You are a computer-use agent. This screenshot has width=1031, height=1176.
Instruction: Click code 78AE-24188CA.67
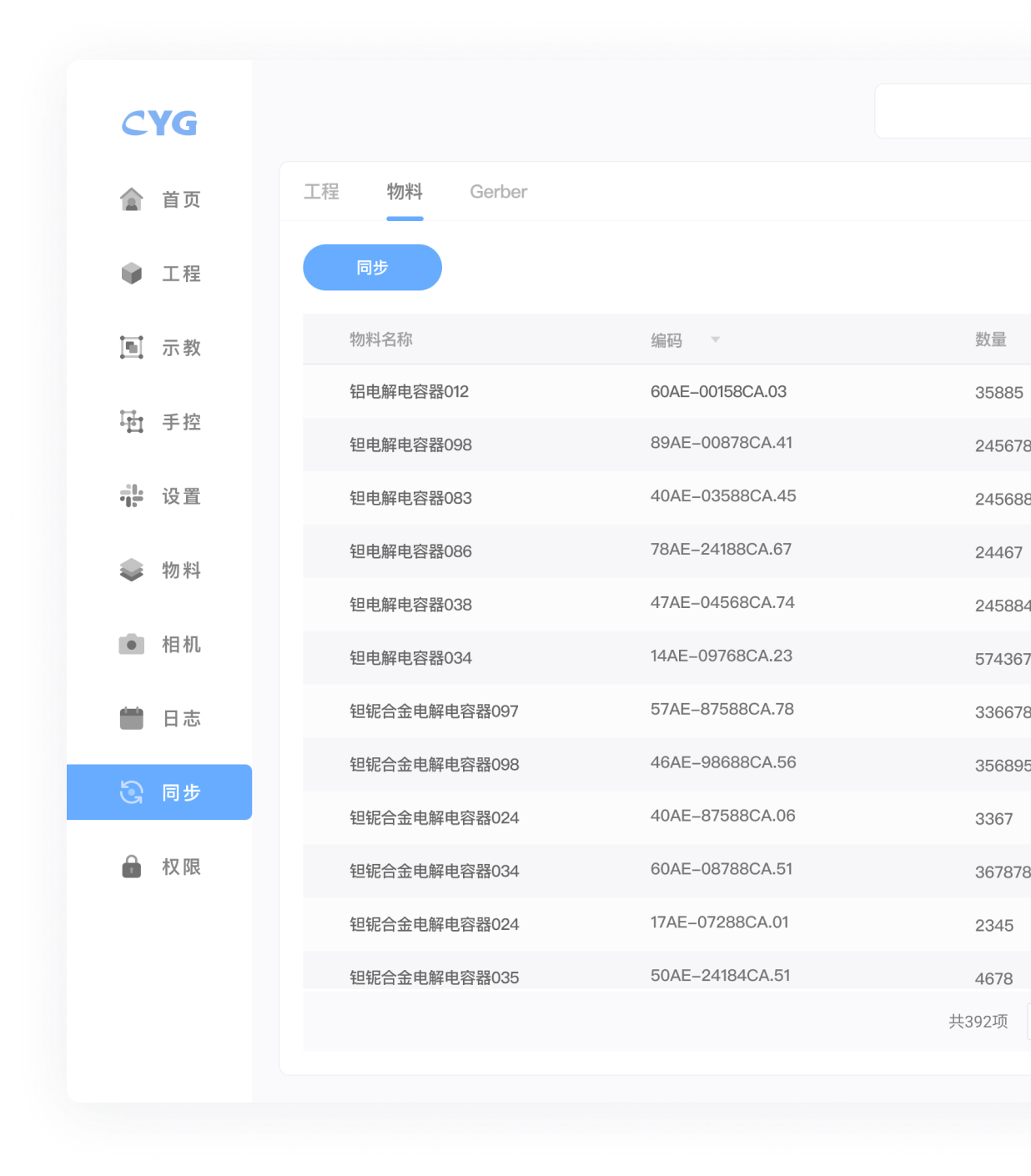pyautogui.click(x=721, y=550)
